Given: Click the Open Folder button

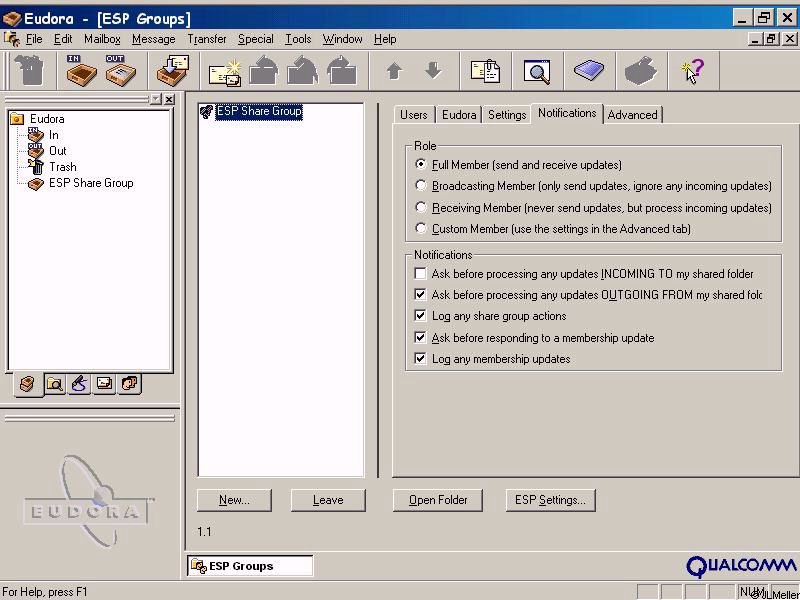Looking at the screenshot, I should pyautogui.click(x=438, y=500).
